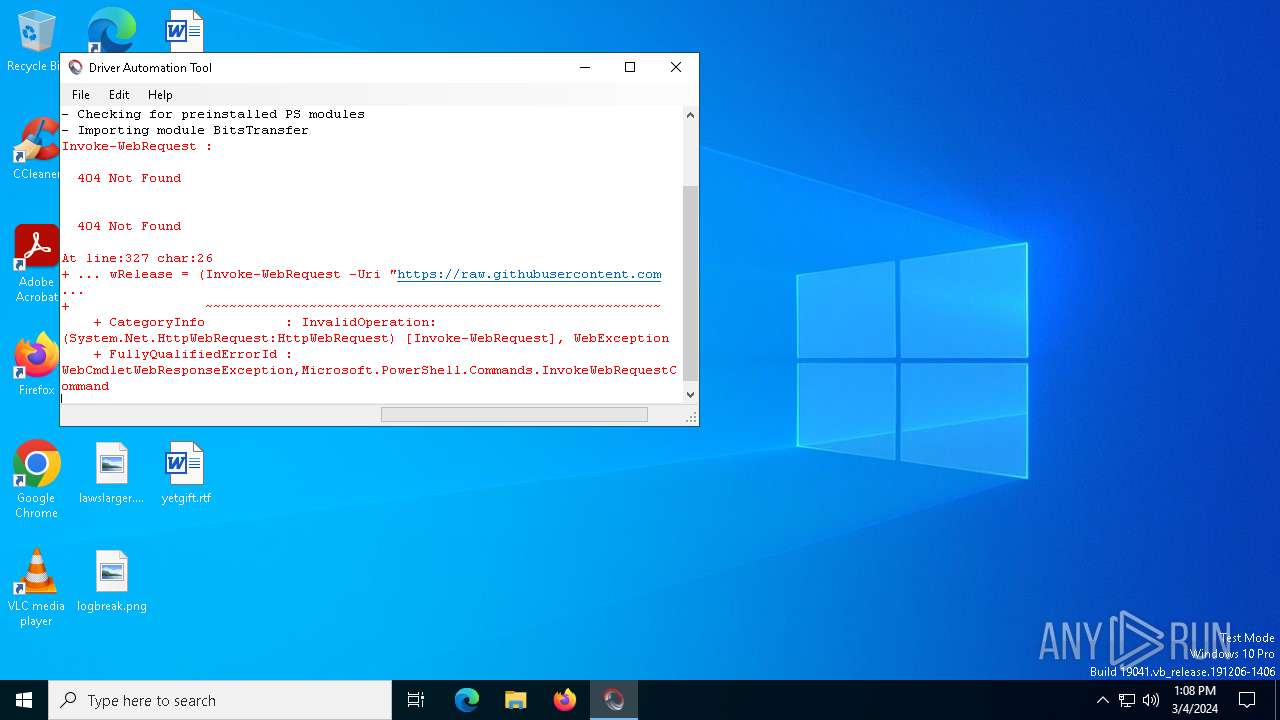Select the CCleaner desktop shortcut
Screen dimensions: 1280x720
[x=36, y=149]
